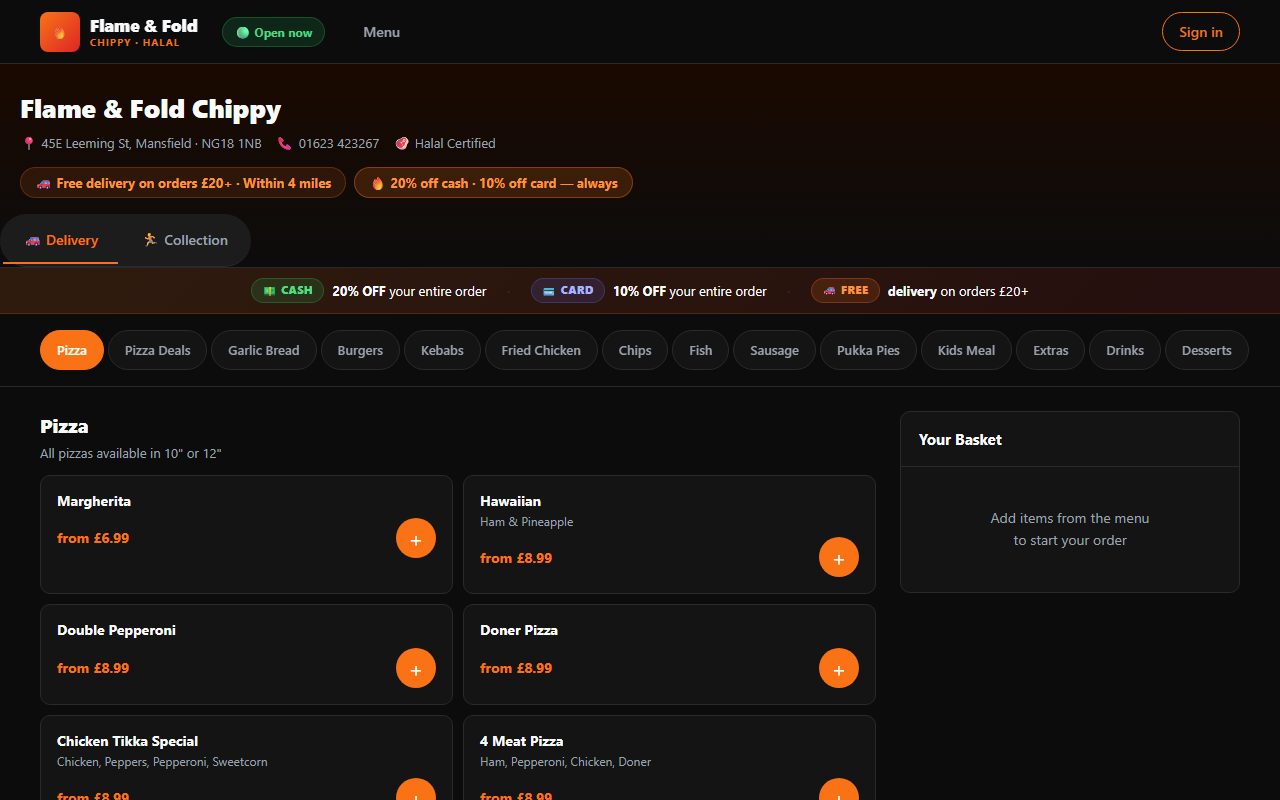Click the 4 Meat Pizza name

521,741
